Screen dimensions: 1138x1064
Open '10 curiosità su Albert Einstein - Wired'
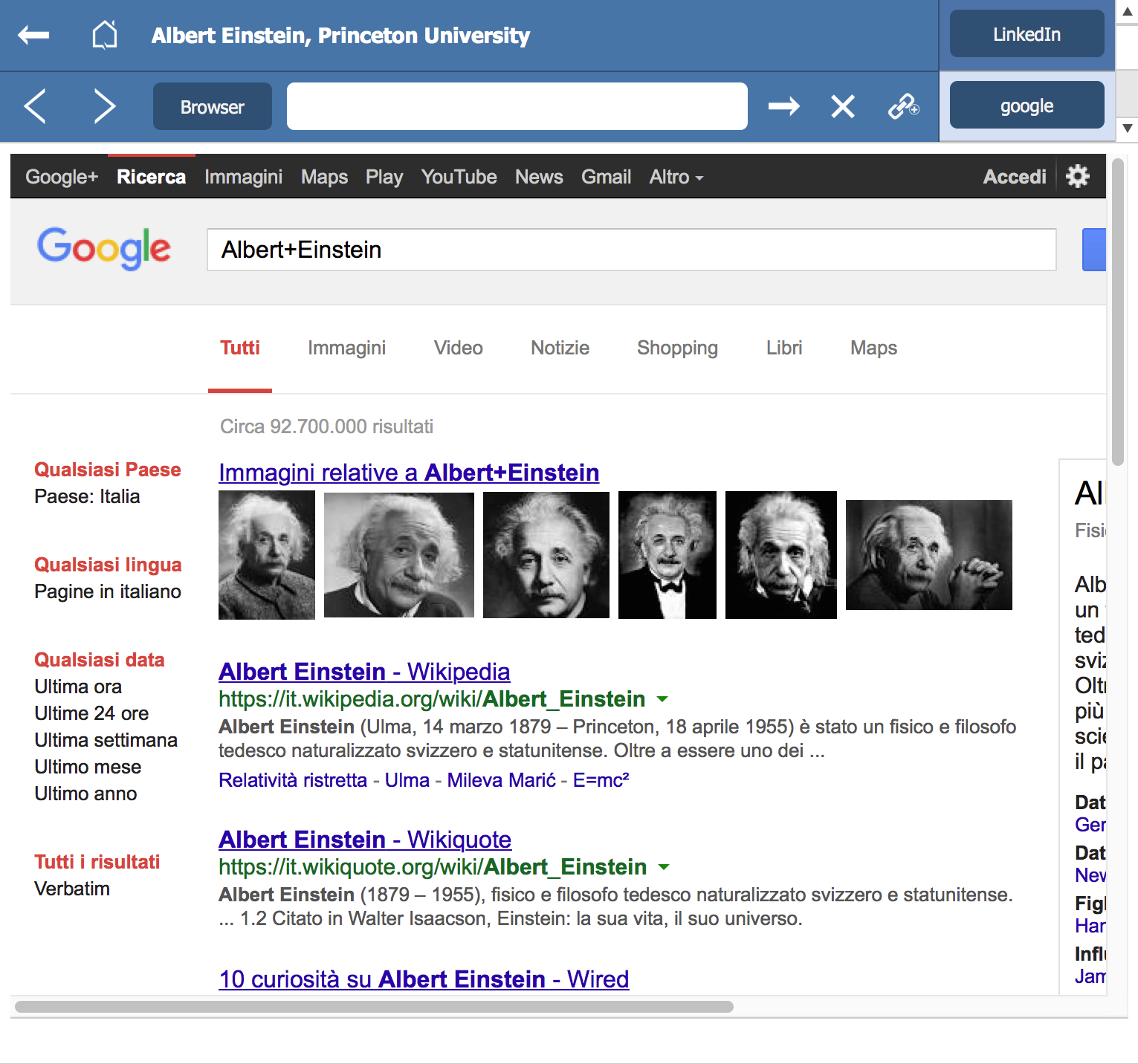[424, 979]
